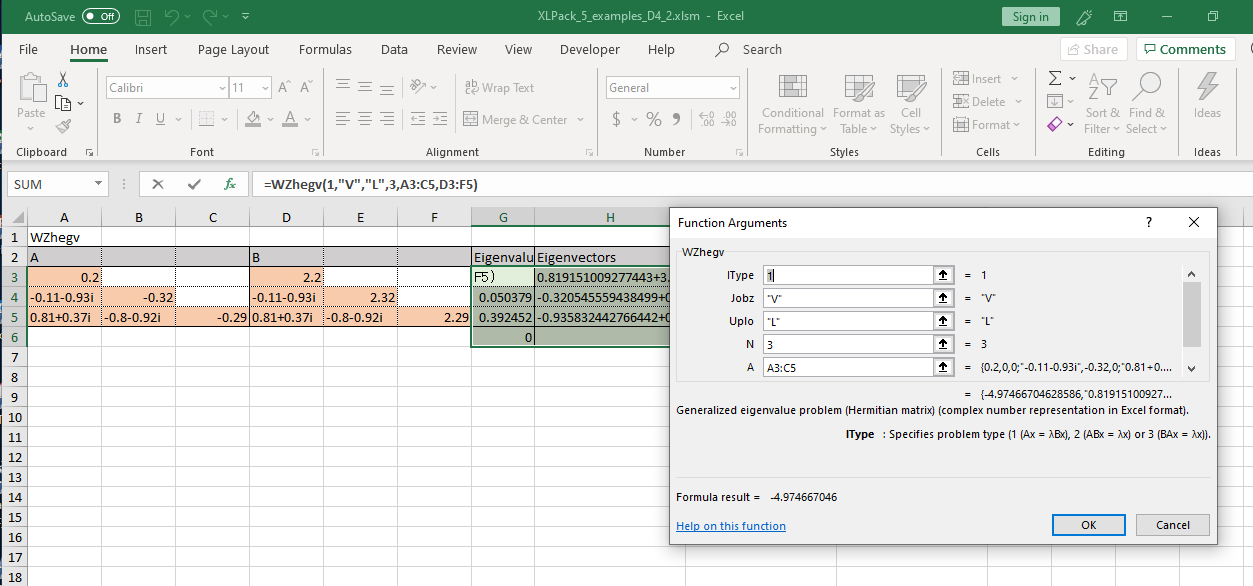Open the Name Box dropdown arrow
Screen dimensions: 1253x586
[x=98, y=184]
